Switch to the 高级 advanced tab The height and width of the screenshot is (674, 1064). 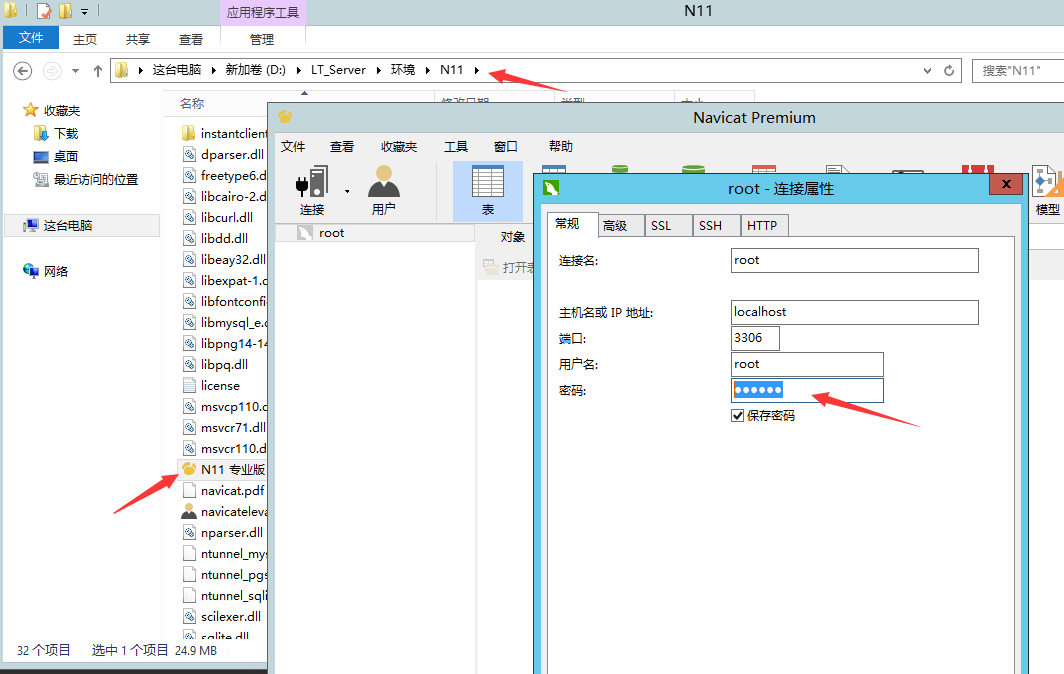(x=615, y=226)
